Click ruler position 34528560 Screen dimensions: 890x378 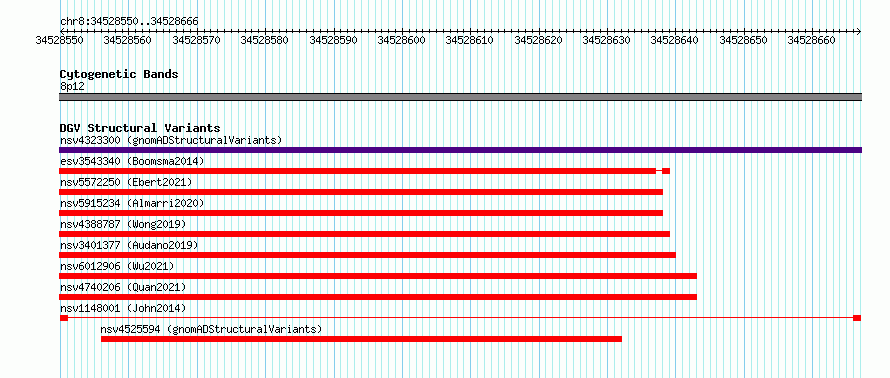[128, 40]
